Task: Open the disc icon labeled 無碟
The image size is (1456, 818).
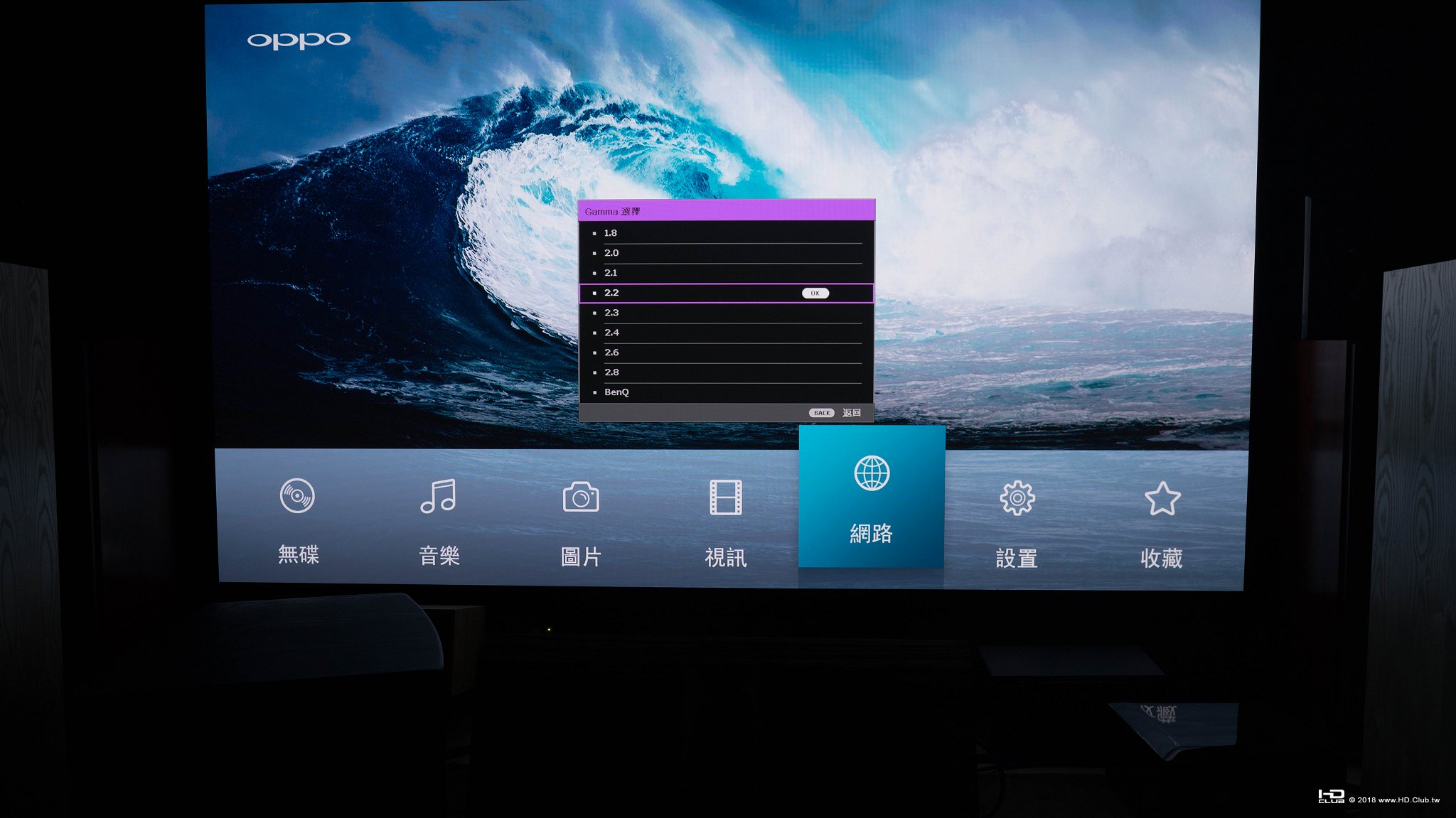Action: click(x=297, y=496)
